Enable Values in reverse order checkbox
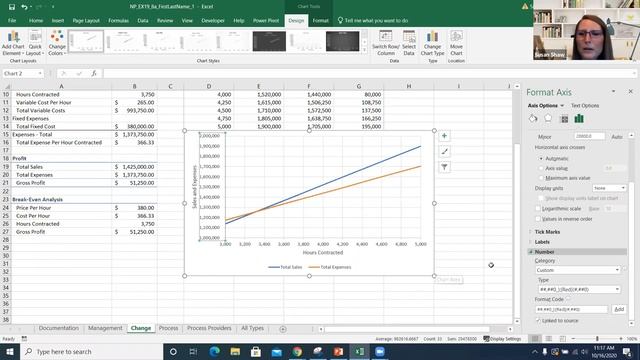Viewport: 640px width, 360px height. pos(538,219)
